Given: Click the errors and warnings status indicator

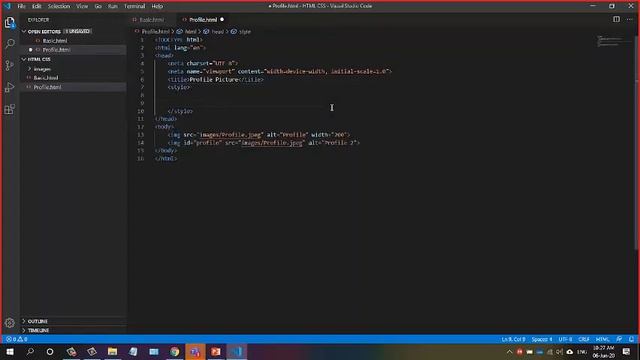Looking at the screenshot, I should [x=16, y=339].
